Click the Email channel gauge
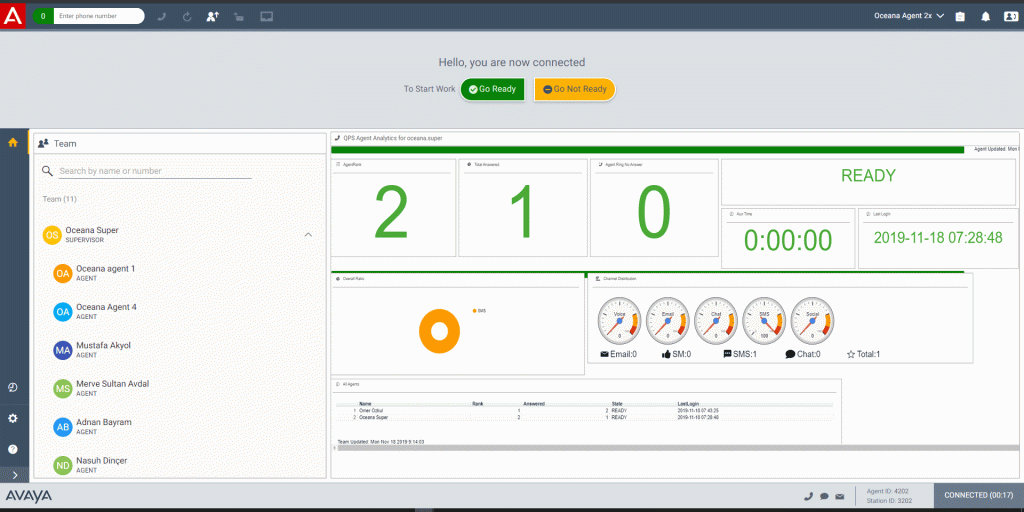Image resolution: width=1024 pixels, height=512 pixels. point(667,319)
